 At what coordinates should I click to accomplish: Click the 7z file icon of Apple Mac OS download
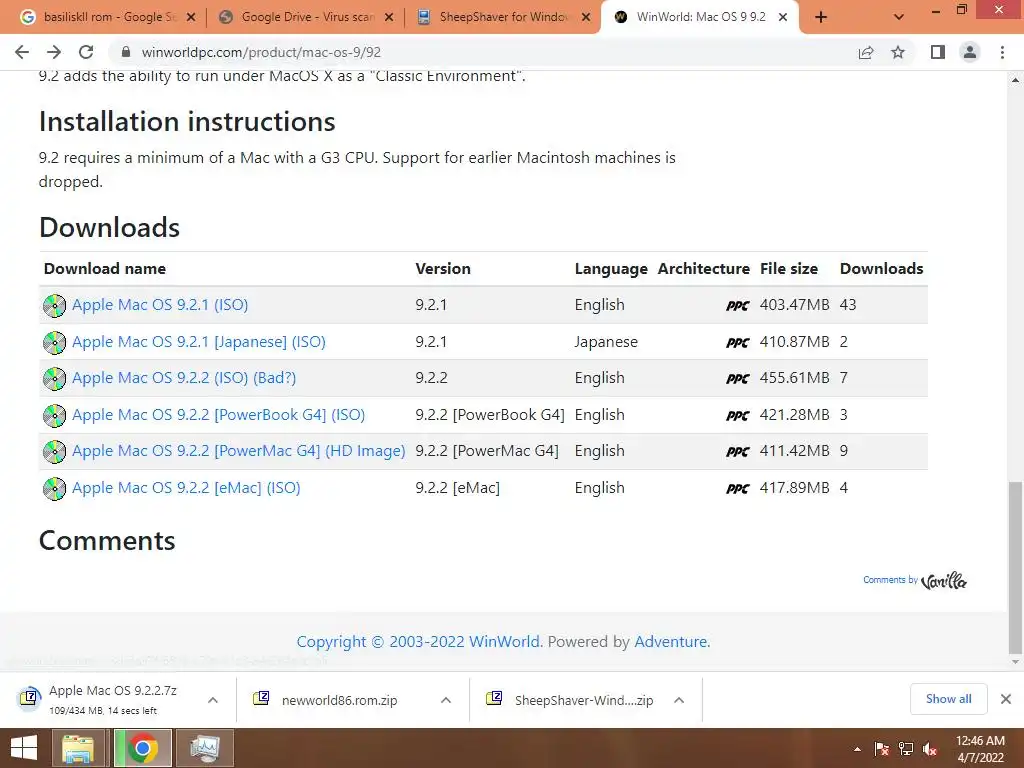point(28,699)
